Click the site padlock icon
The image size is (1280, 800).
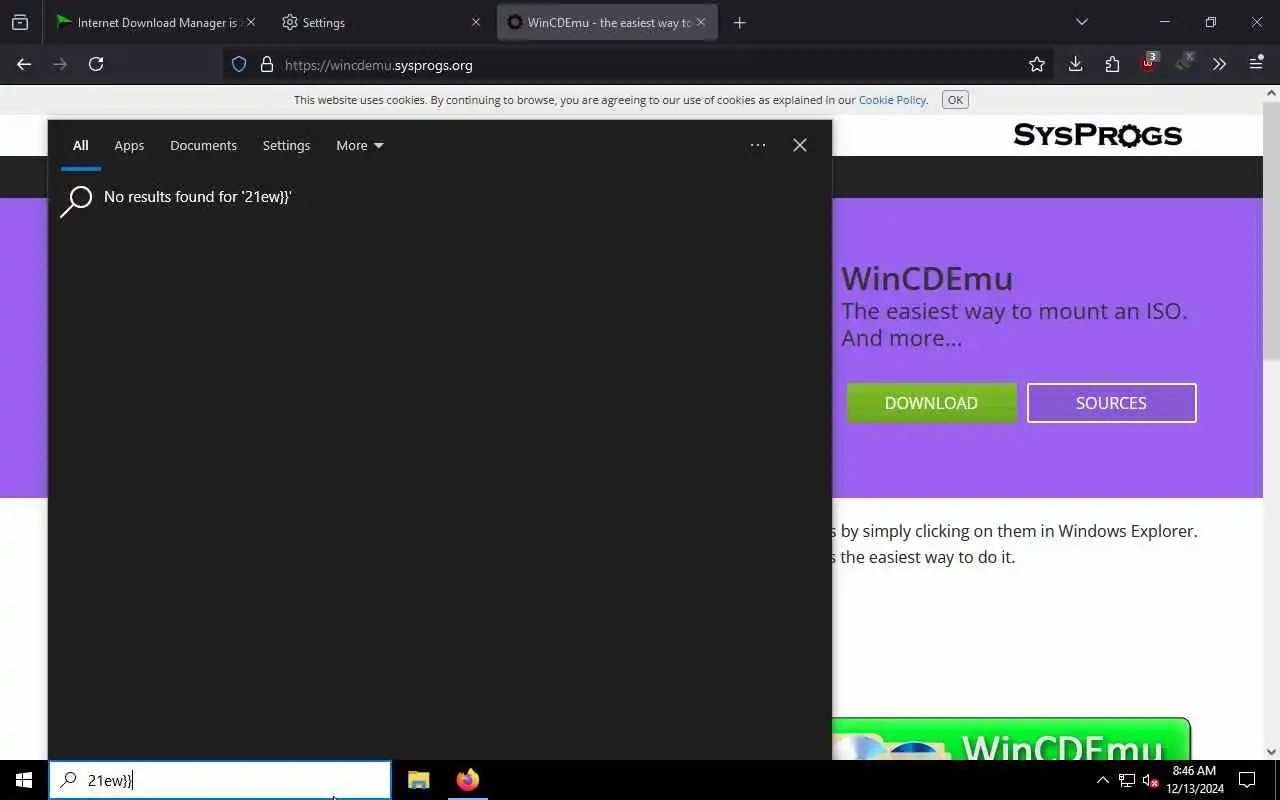(266, 64)
